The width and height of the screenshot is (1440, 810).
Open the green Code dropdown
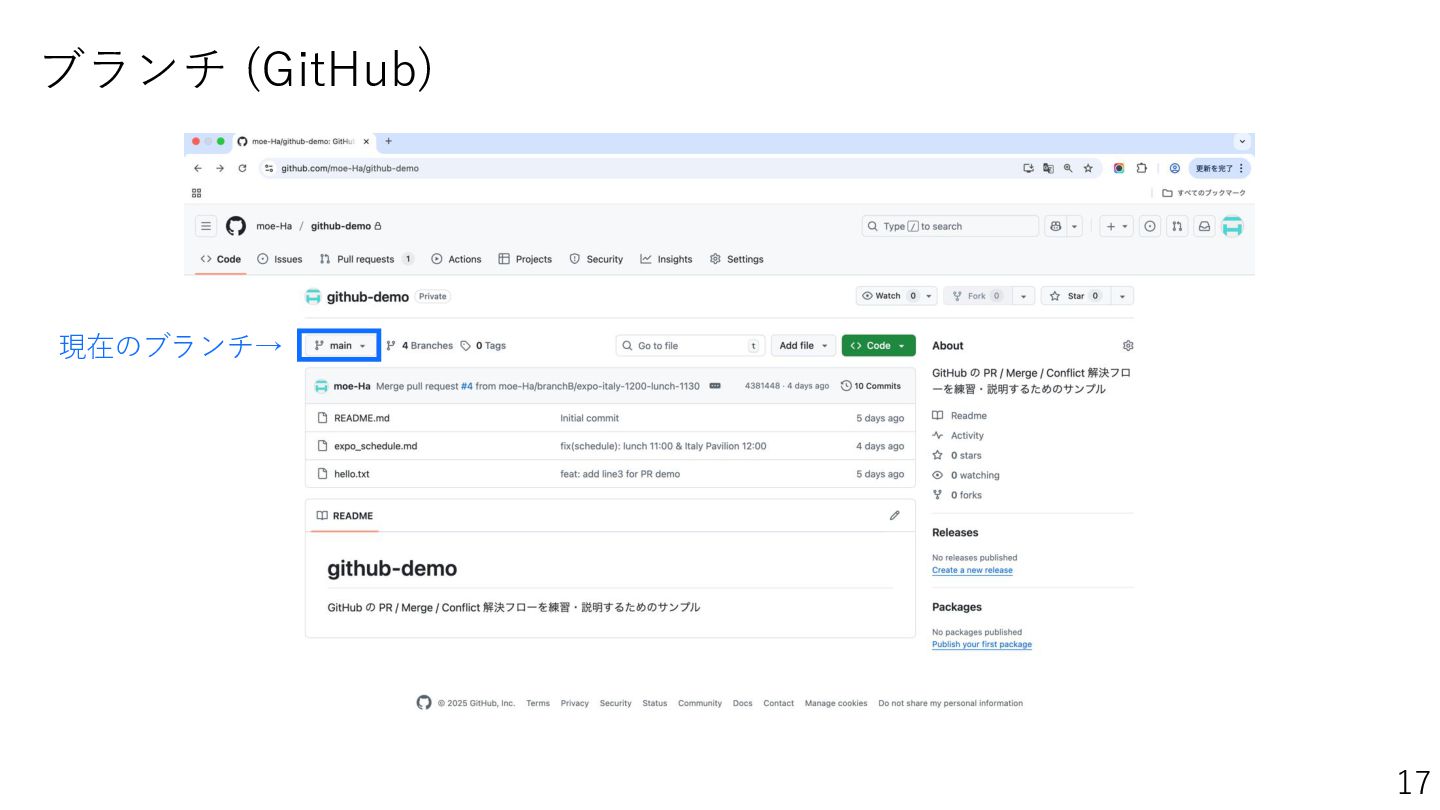tap(878, 346)
